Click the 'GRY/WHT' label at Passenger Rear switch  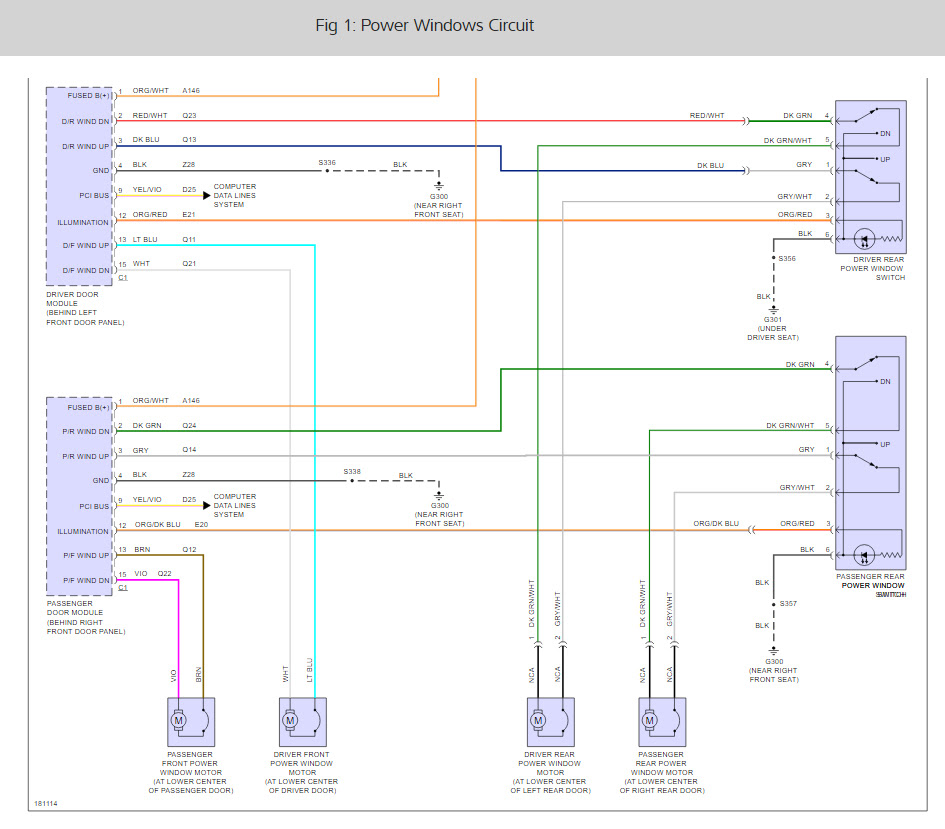pyautogui.click(x=797, y=487)
